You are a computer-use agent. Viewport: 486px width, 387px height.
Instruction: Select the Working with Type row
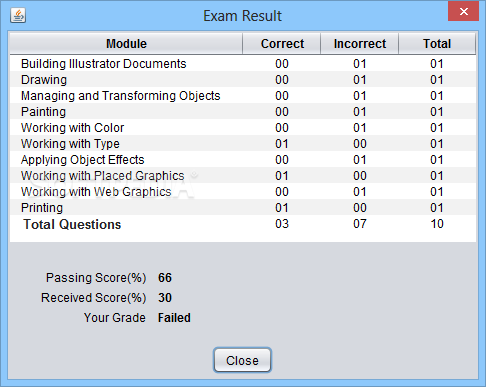tap(243, 143)
